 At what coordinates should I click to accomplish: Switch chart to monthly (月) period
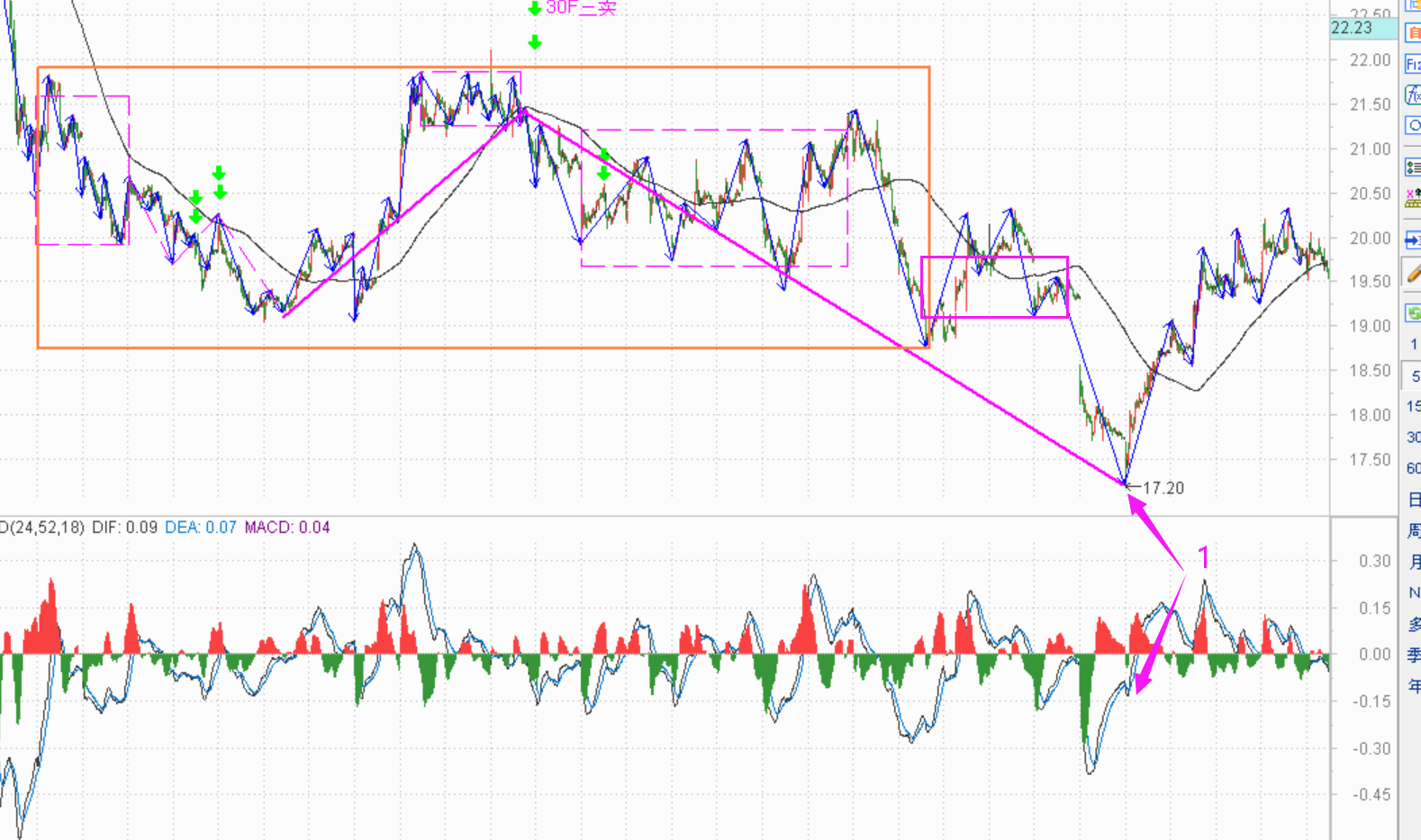[x=1414, y=563]
